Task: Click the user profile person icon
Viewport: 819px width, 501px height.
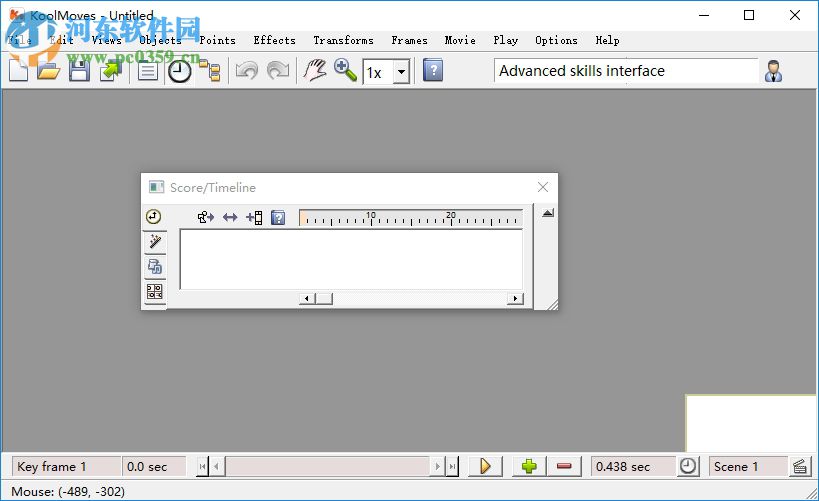Action: tap(774, 71)
